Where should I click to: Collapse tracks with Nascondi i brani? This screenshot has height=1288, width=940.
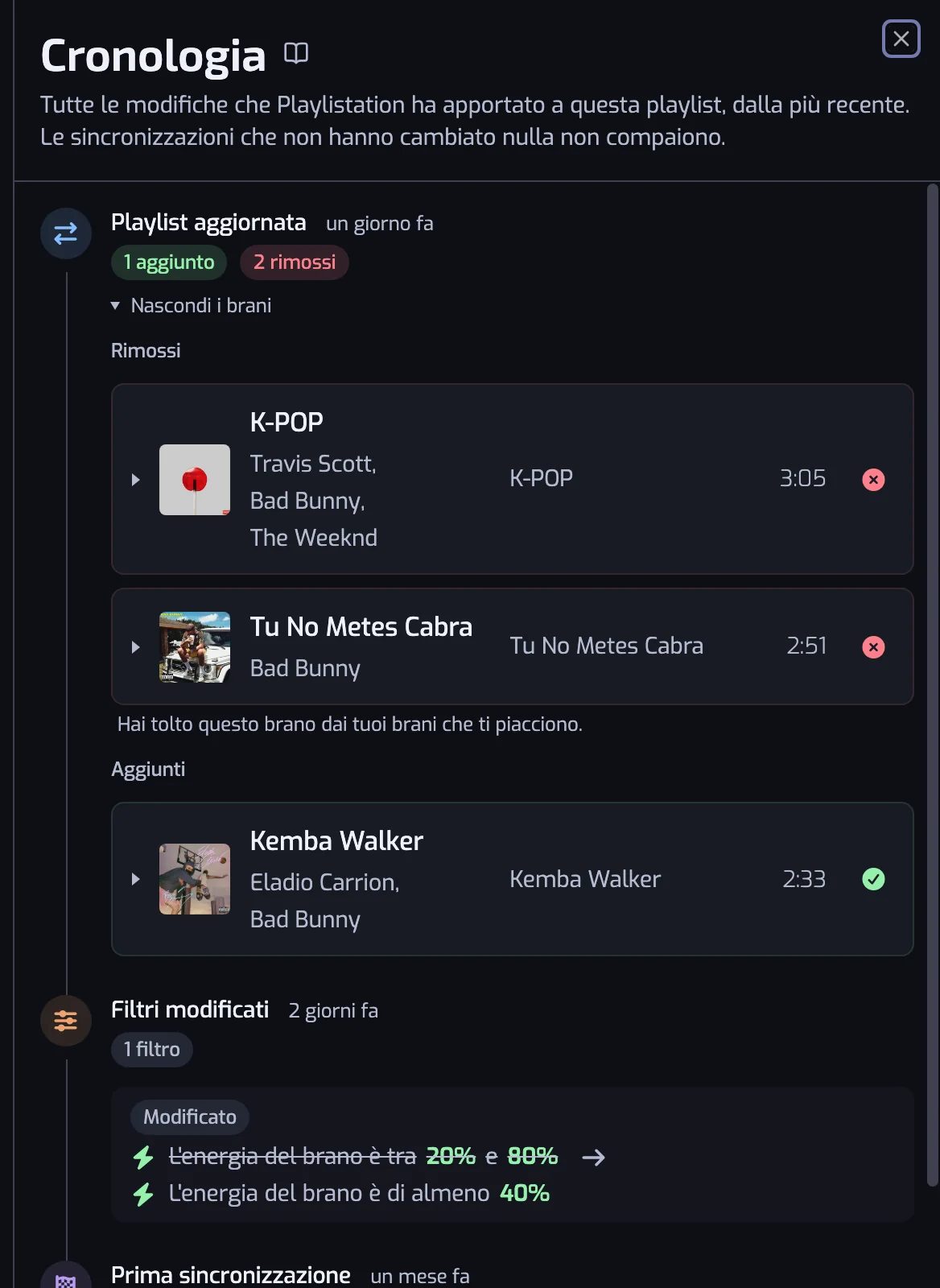[192, 306]
